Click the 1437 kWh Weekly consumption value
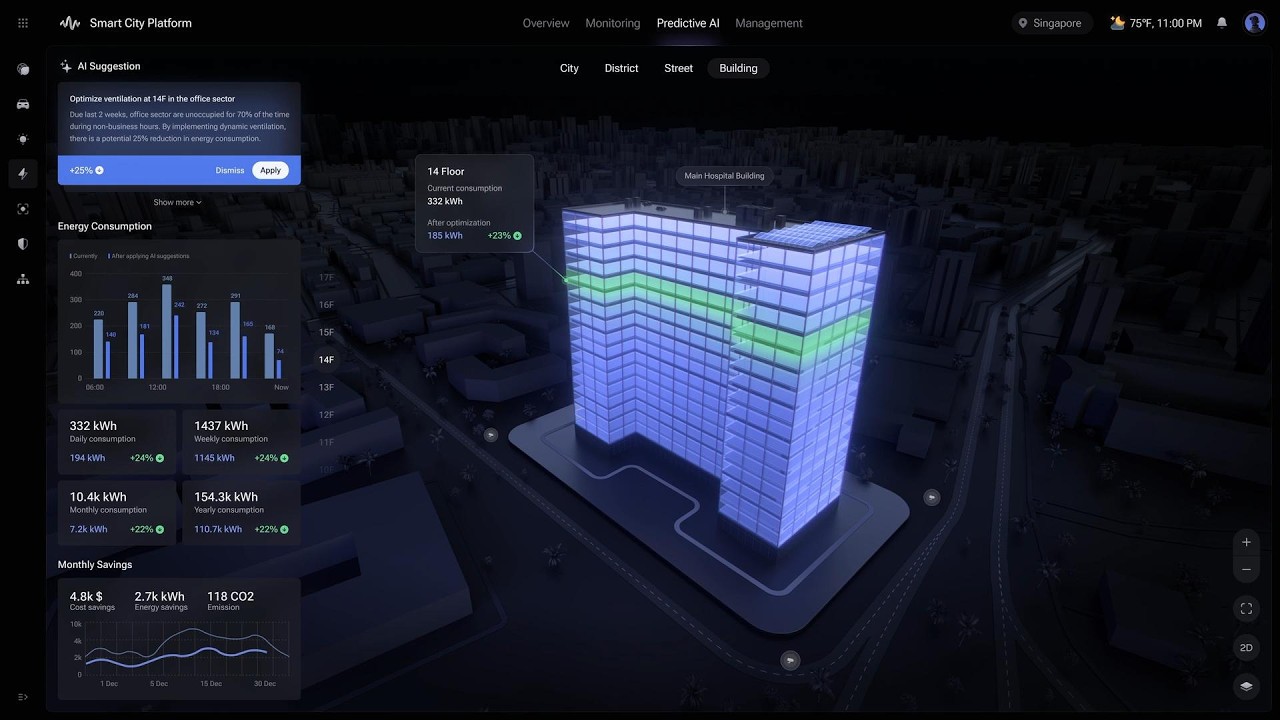 tap(221, 426)
